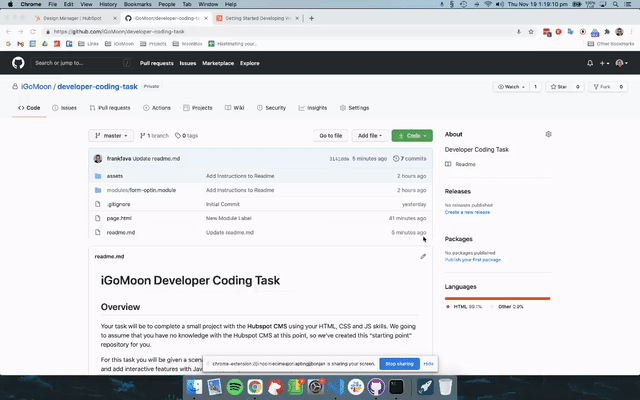The width and height of the screenshot is (640, 400).
Task: Open the Chrome extensions puzzle icon
Action: 607,31
